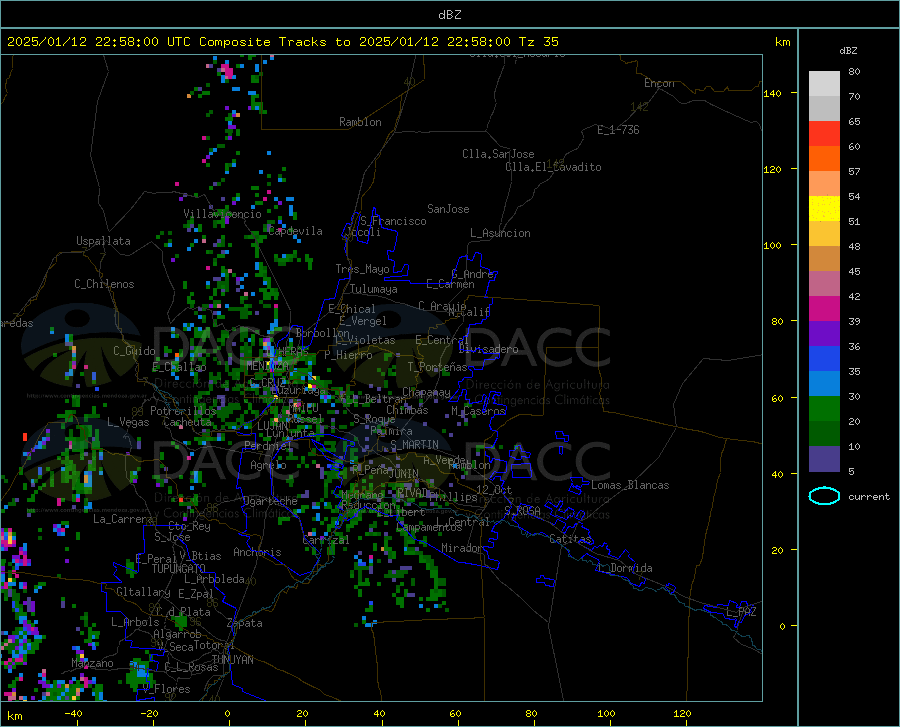Viewport: 900px width, 727px height.
Task: Click the Villavicencio place label
Action: coord(222,214)
